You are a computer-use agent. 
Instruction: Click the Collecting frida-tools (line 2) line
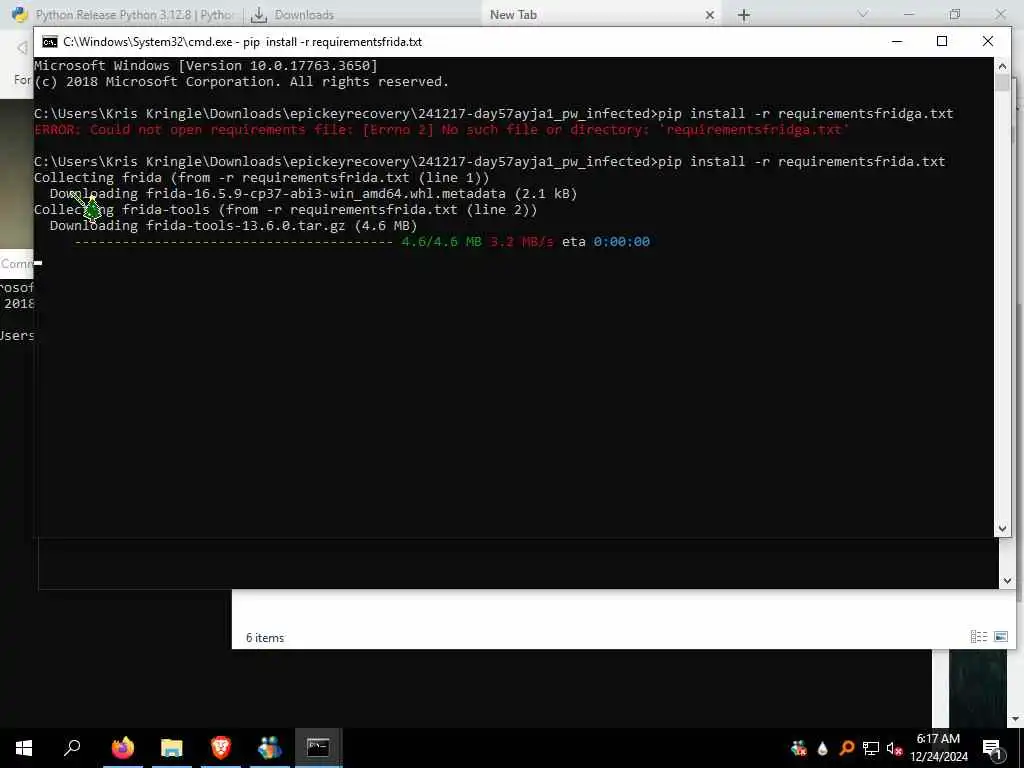(285, 210)
